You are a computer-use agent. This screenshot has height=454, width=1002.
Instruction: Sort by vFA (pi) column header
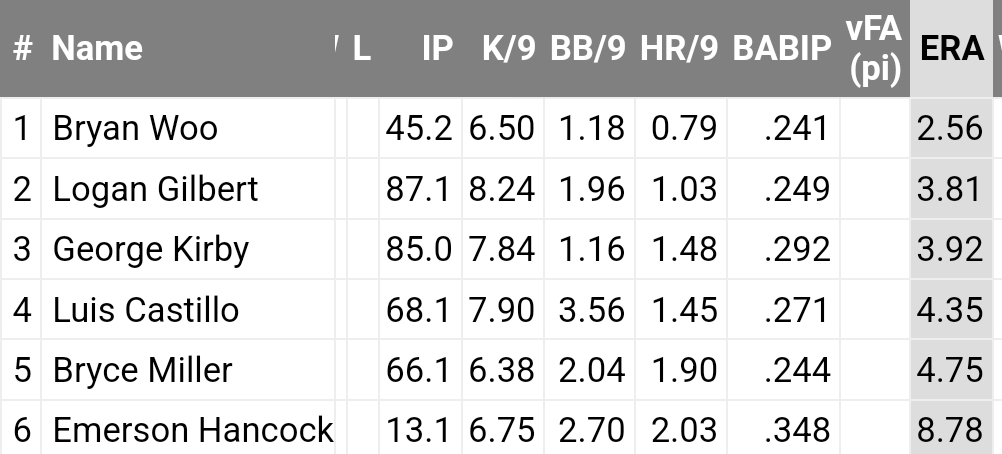(x=874, y=49)
